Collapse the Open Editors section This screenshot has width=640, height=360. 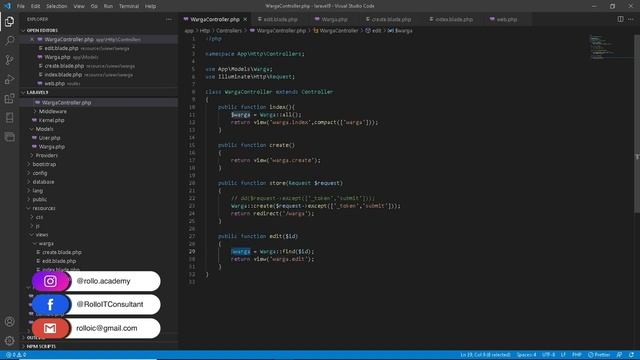pyautogui.click(x=42, y=31)
